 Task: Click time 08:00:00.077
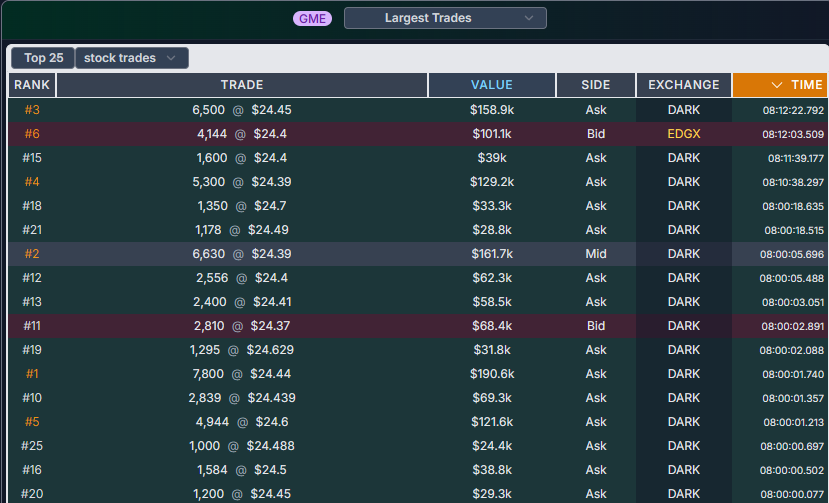coord(793,494)
